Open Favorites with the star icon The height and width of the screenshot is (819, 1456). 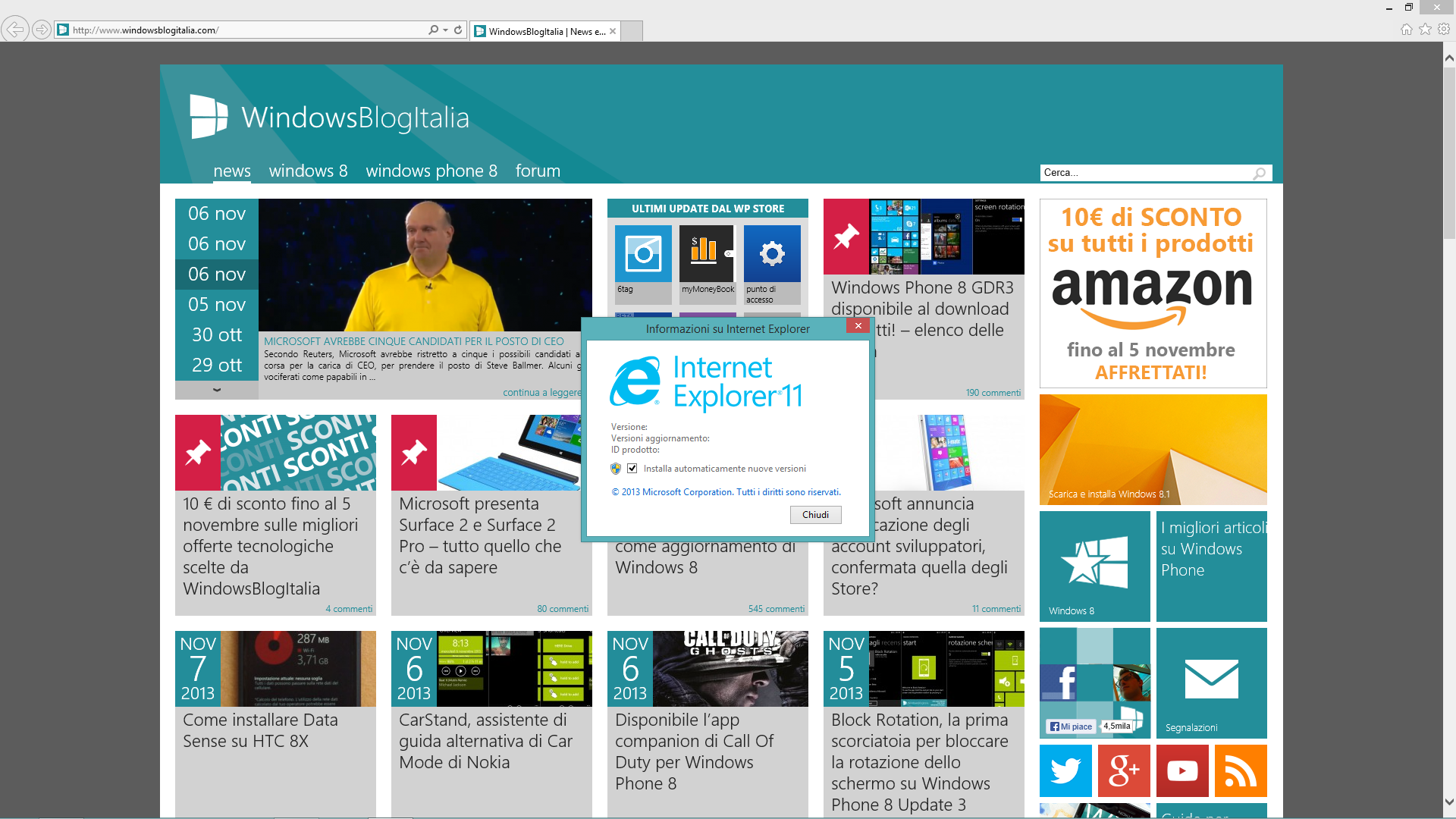(1425, 30)
